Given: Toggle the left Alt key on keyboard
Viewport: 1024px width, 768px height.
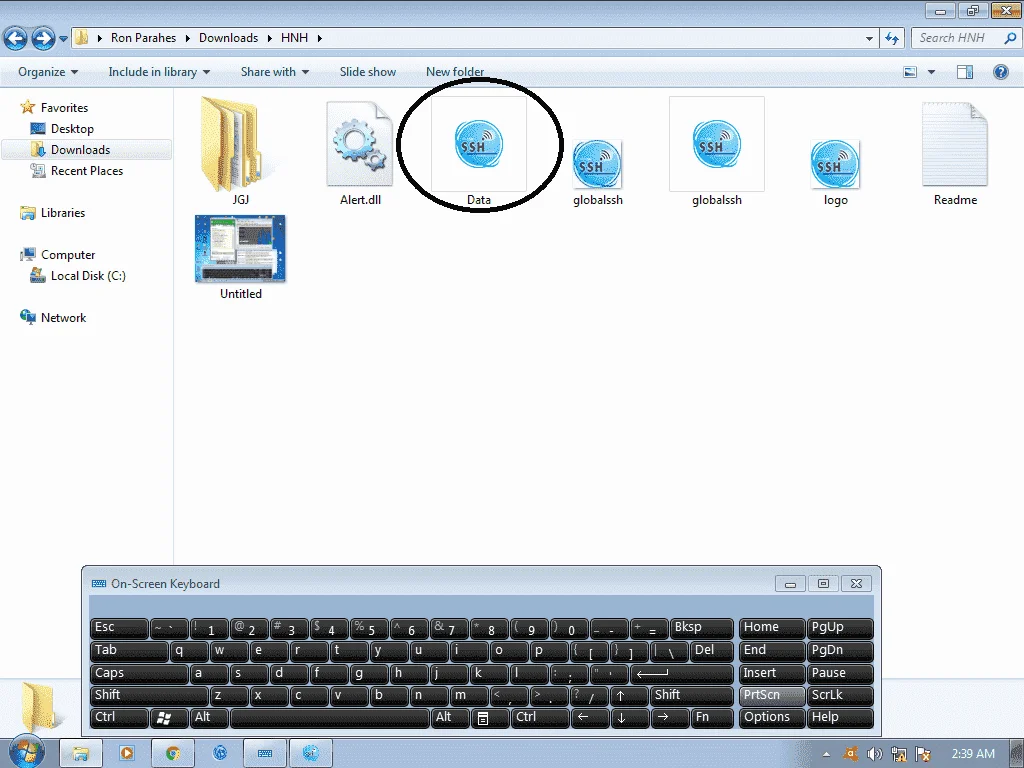Looking at the screenshot, I should tap(209, 718).
